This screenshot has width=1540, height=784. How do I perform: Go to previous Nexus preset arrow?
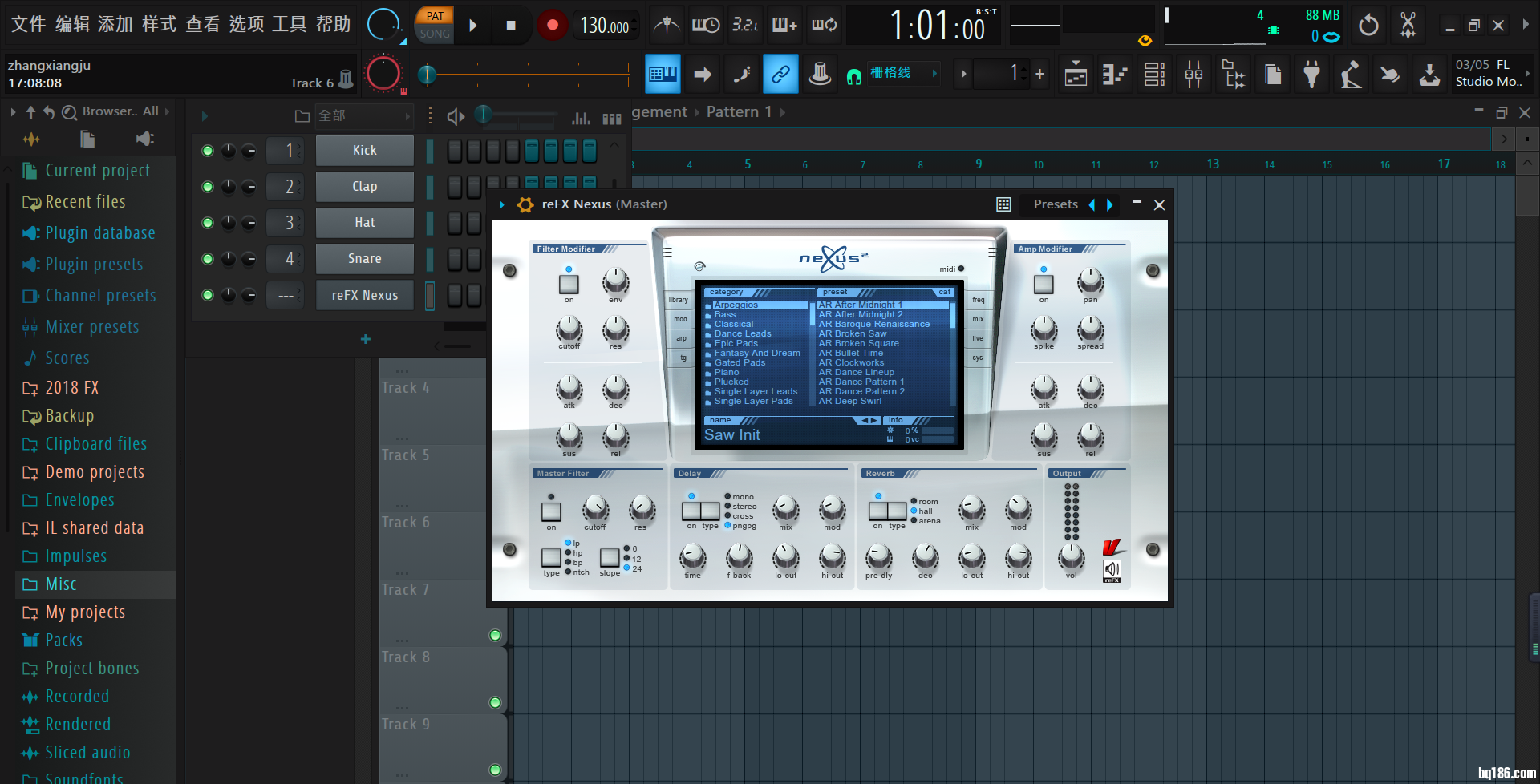point(1092,204)
